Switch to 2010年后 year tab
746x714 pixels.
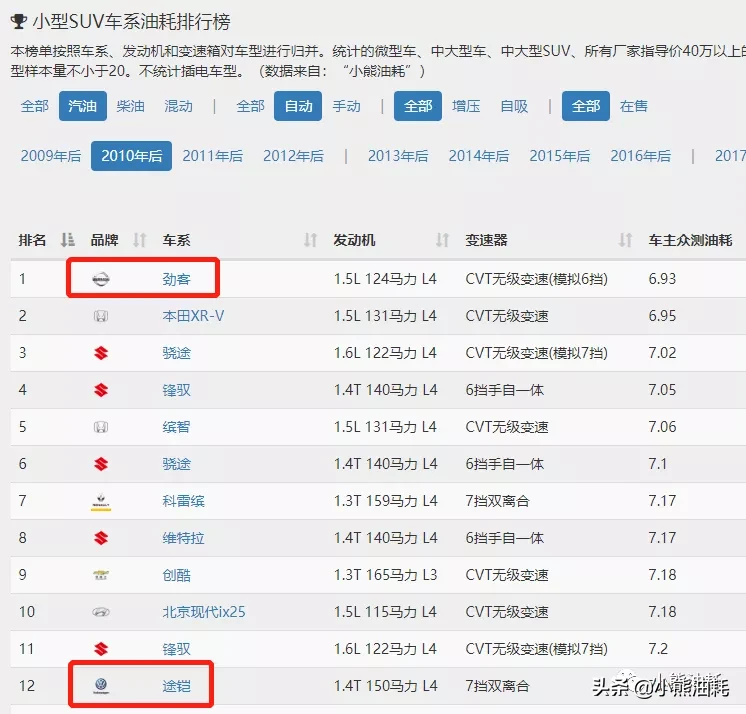click(x=132, y=156)
